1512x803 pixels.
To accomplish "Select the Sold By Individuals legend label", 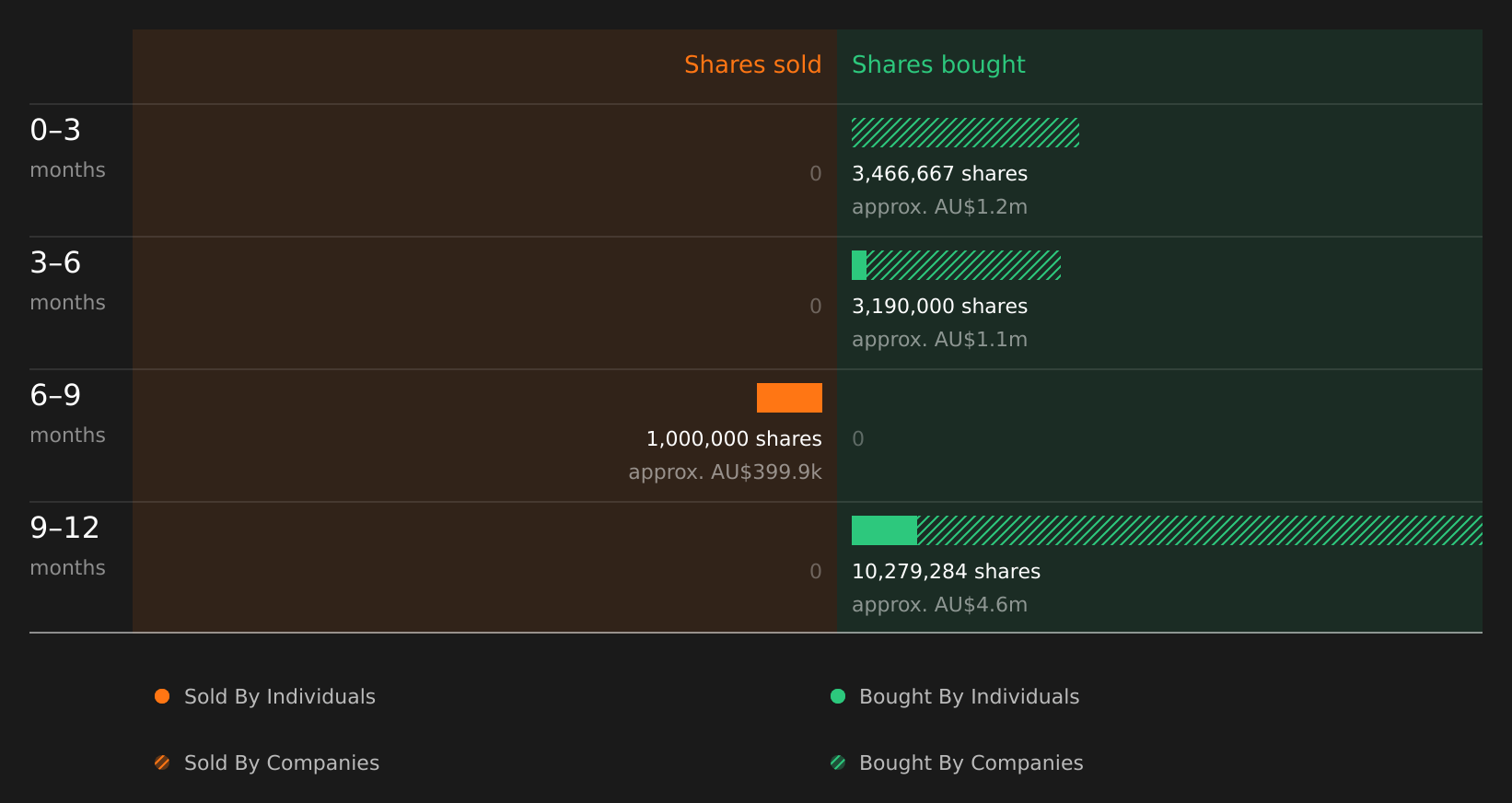I will pos(280,697).
